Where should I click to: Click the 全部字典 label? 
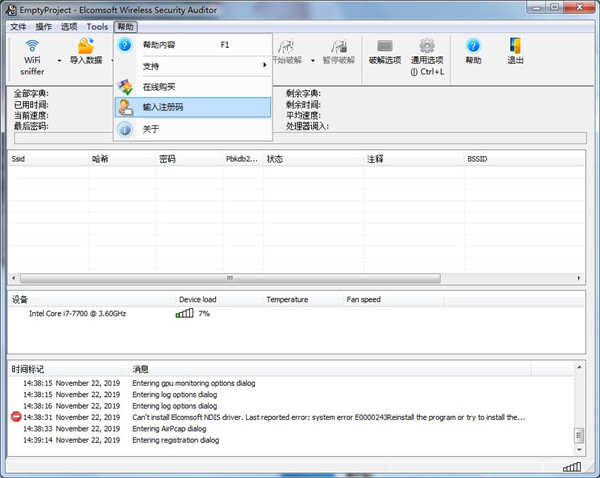click(31, 93)
